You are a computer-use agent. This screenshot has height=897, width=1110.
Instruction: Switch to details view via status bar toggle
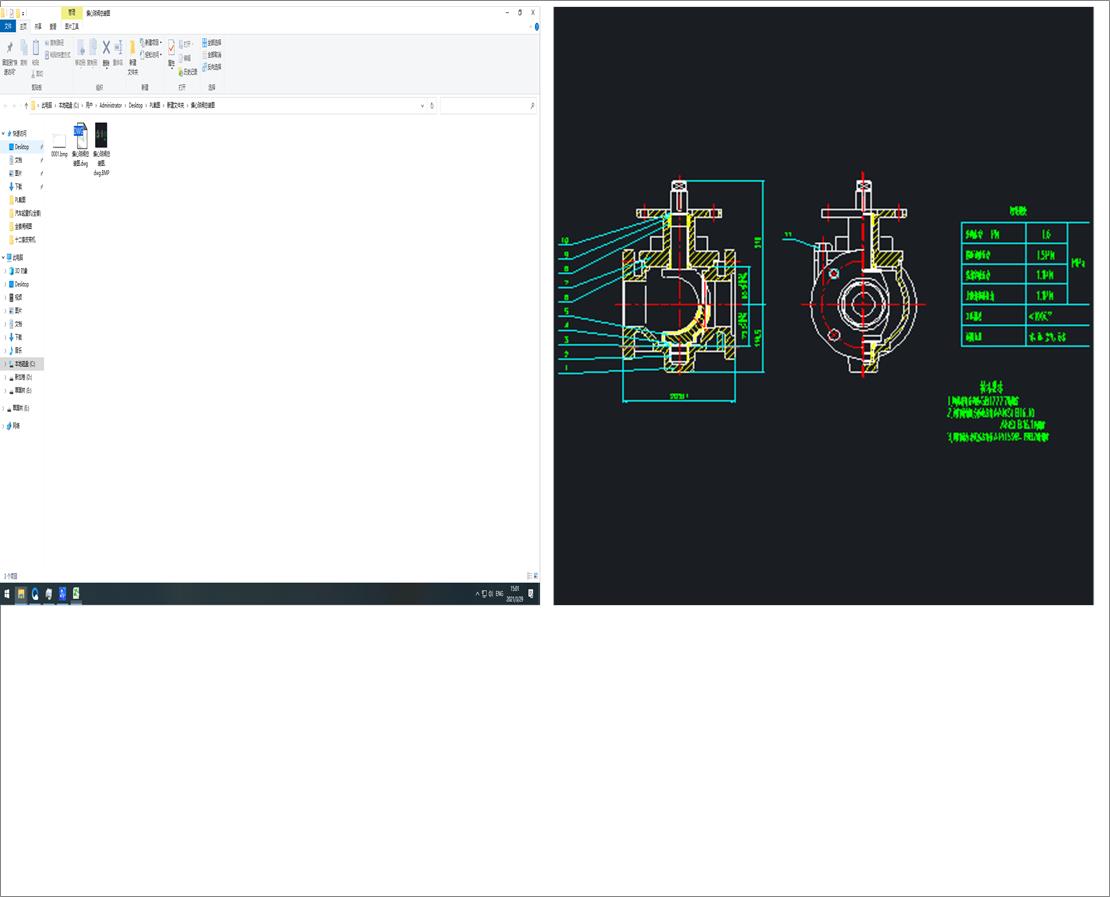[529, 576]
